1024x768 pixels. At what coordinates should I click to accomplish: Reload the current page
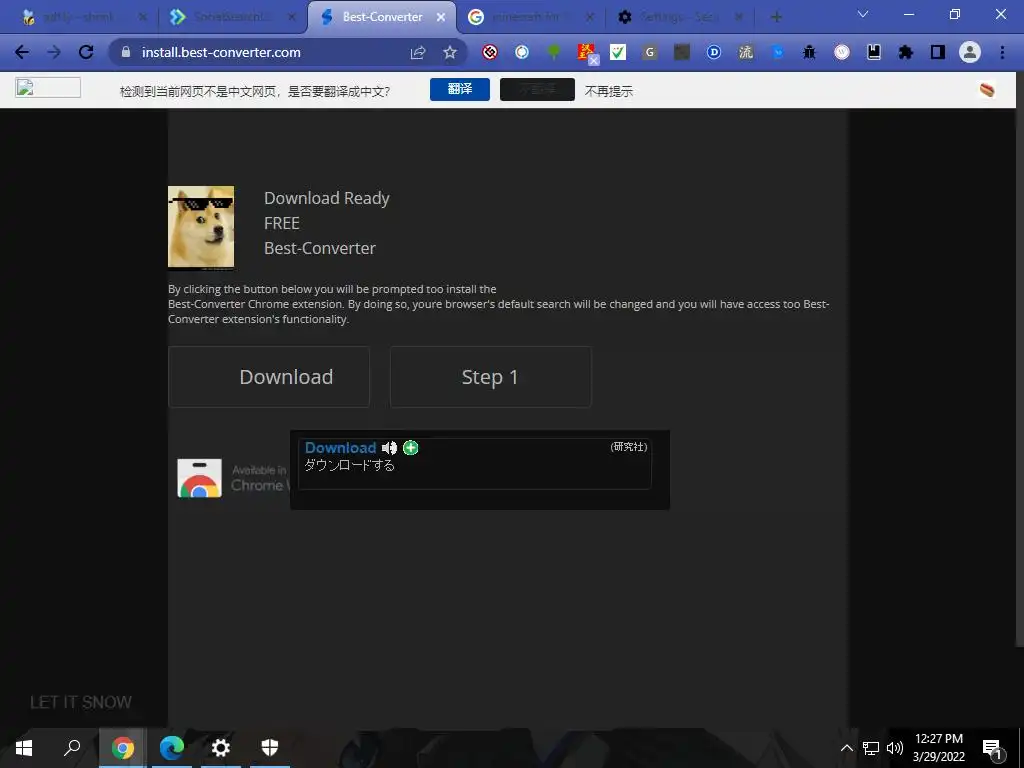click(86, 52)
